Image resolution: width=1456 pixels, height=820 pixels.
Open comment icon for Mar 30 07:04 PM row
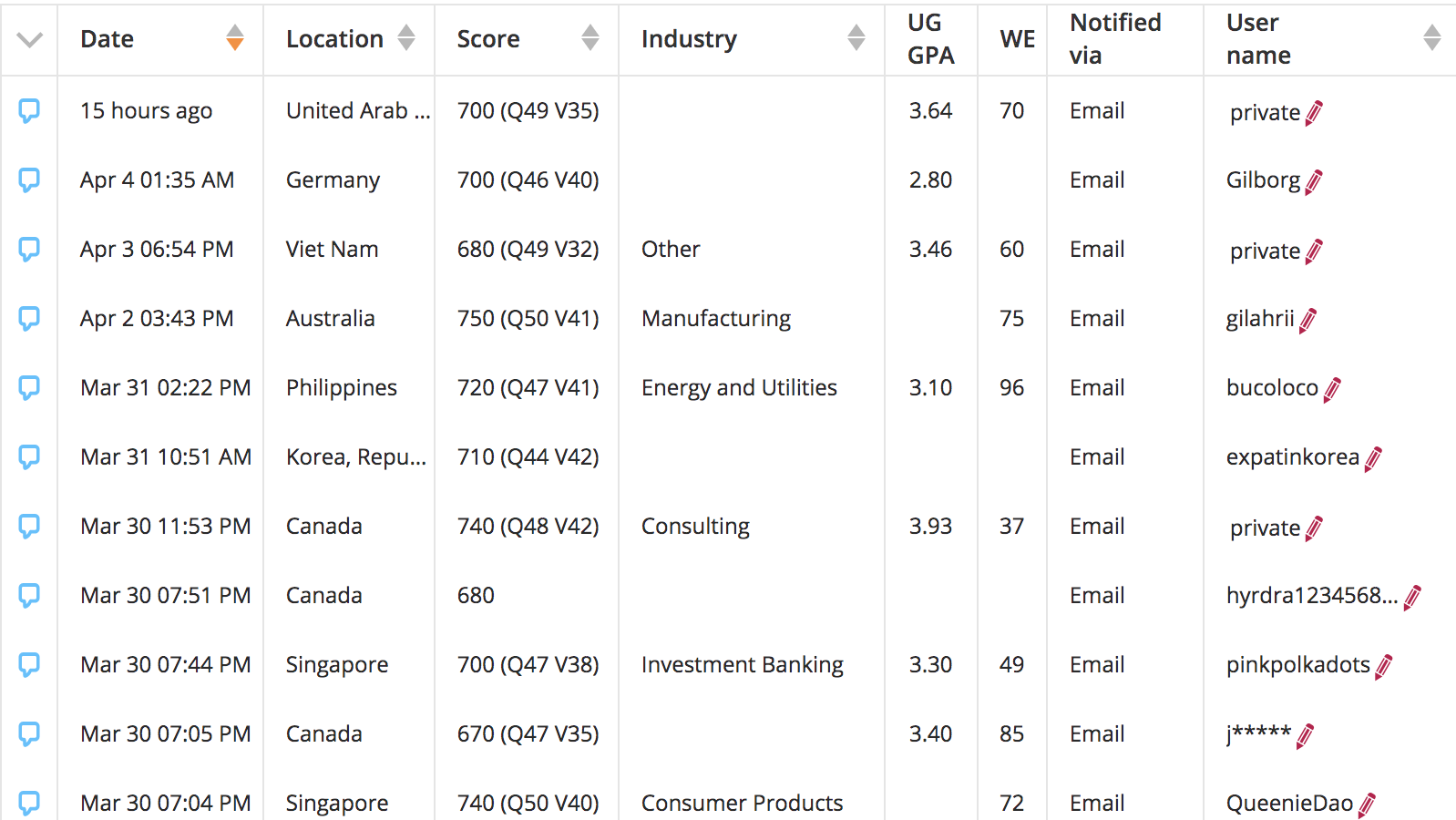point(29,804)
